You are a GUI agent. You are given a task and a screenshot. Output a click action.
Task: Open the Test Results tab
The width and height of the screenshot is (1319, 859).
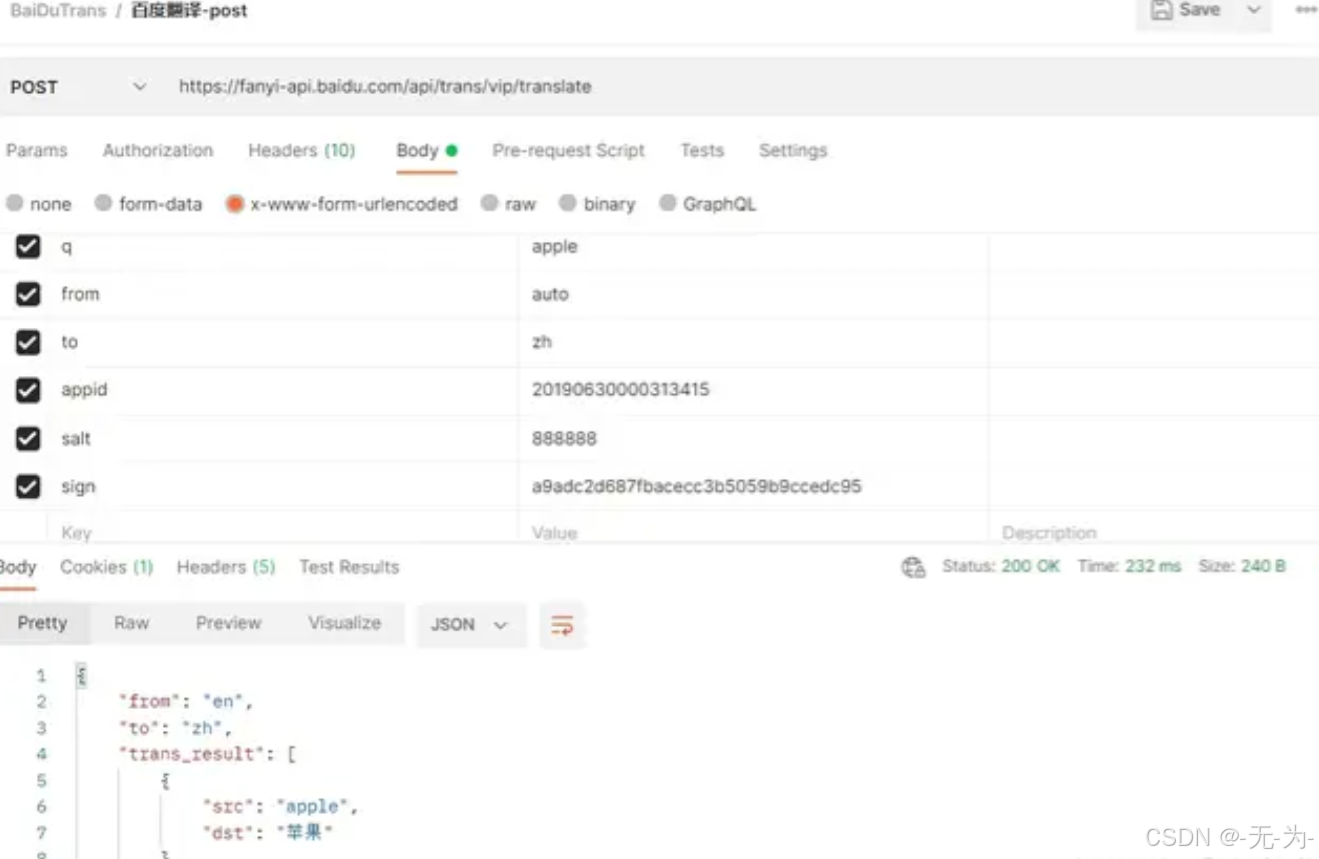tap(349, 567)
